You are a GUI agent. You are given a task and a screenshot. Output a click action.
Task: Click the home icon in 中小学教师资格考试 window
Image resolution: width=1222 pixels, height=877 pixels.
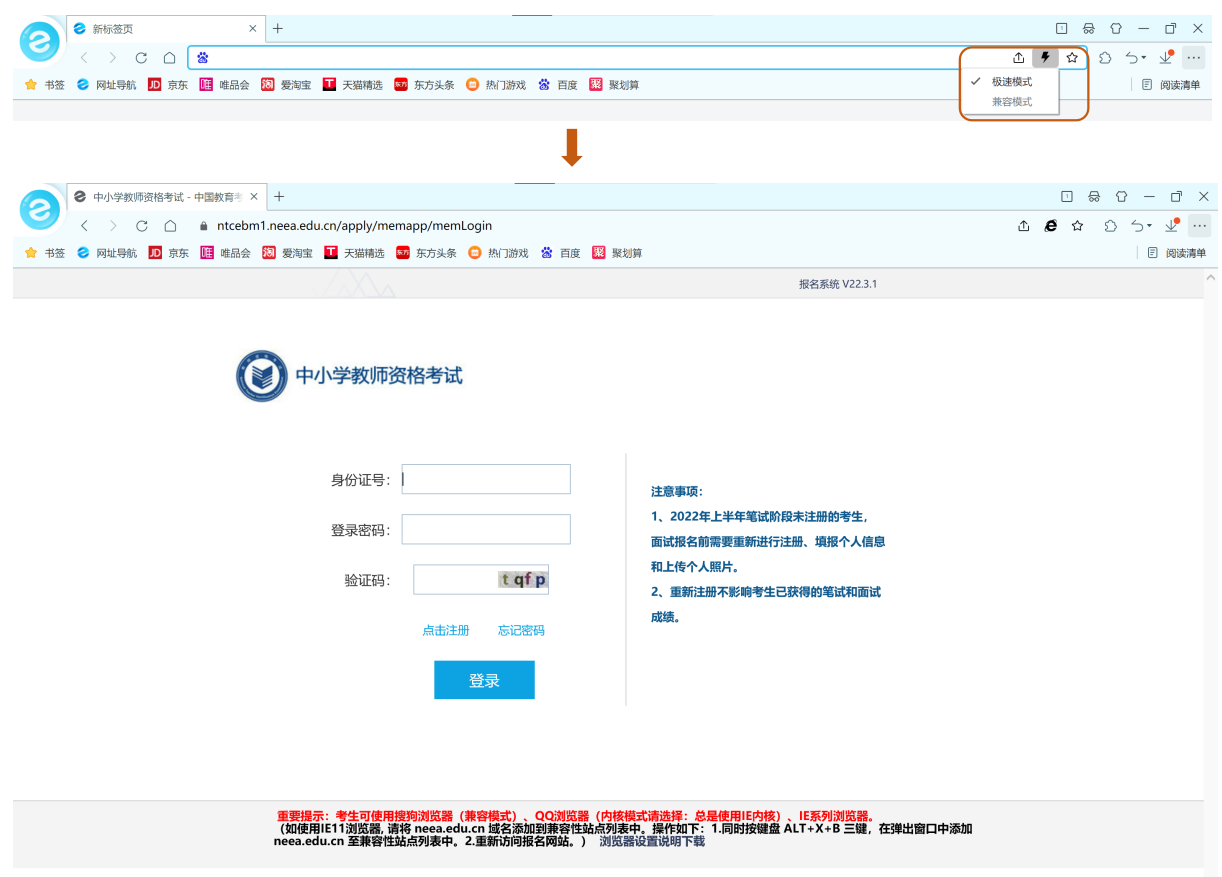170,226
